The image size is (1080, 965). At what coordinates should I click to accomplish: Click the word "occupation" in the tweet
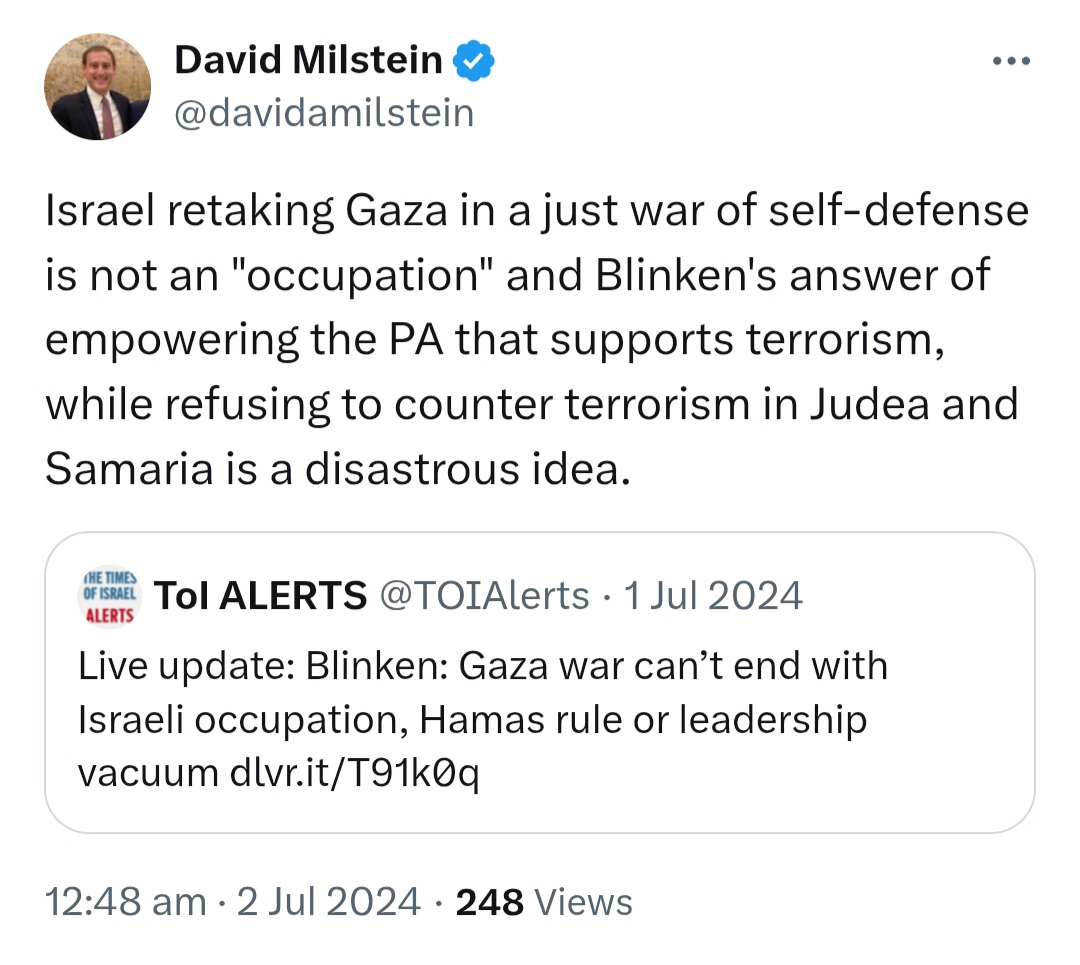click(362, 275)
